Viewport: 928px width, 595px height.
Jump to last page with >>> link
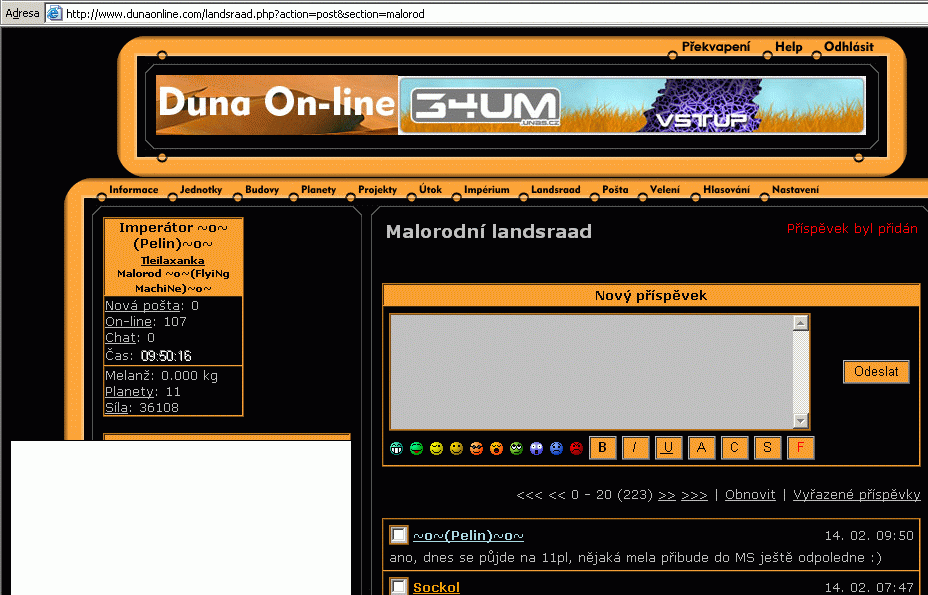click(694, 495)
